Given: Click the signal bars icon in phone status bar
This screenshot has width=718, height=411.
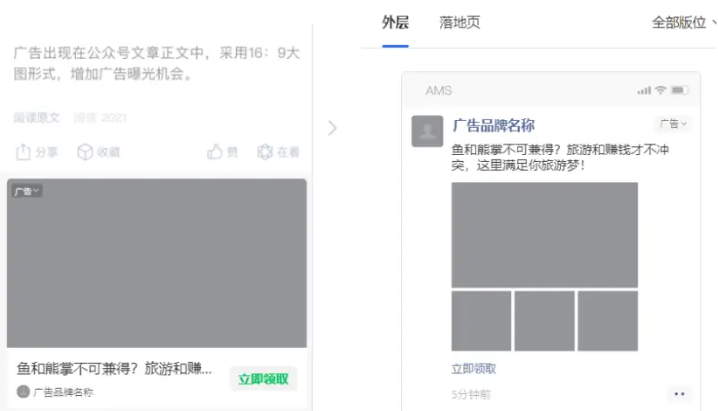Looking at the screenshot, I should [644, 91].
